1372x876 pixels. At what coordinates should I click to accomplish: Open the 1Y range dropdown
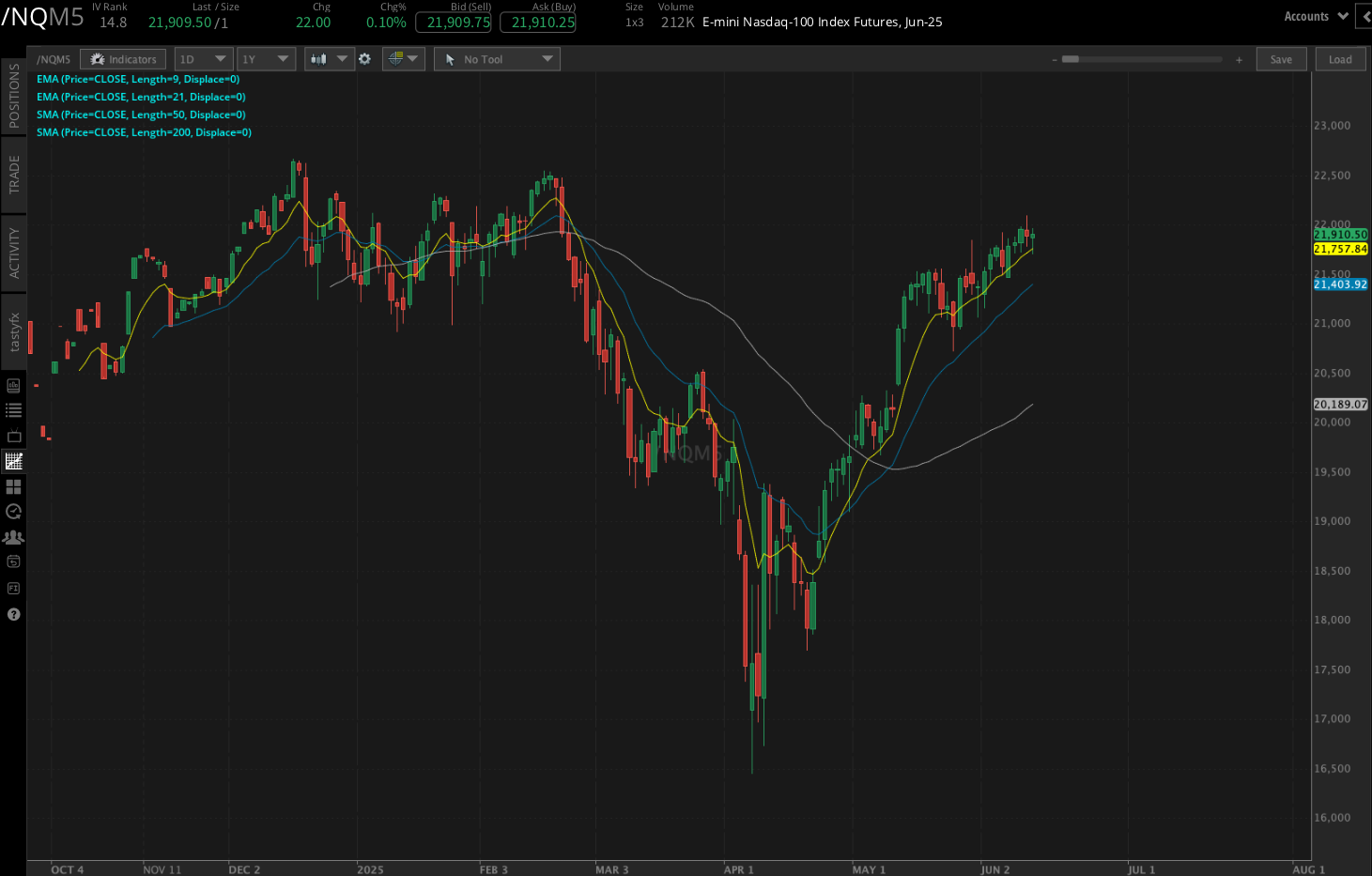click(266, 58)
